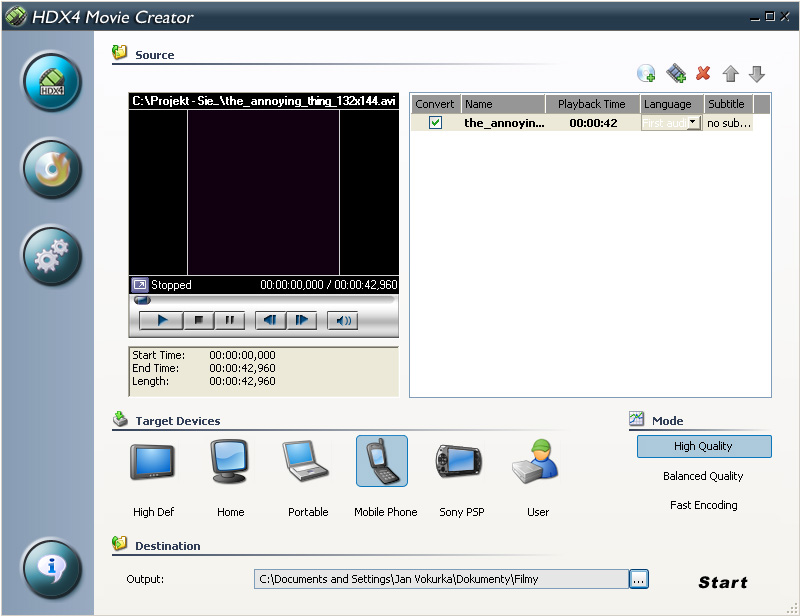The height and width of the screenshot is (616, 800).
Task: Move the selected file down
Action: coord(757,74)
